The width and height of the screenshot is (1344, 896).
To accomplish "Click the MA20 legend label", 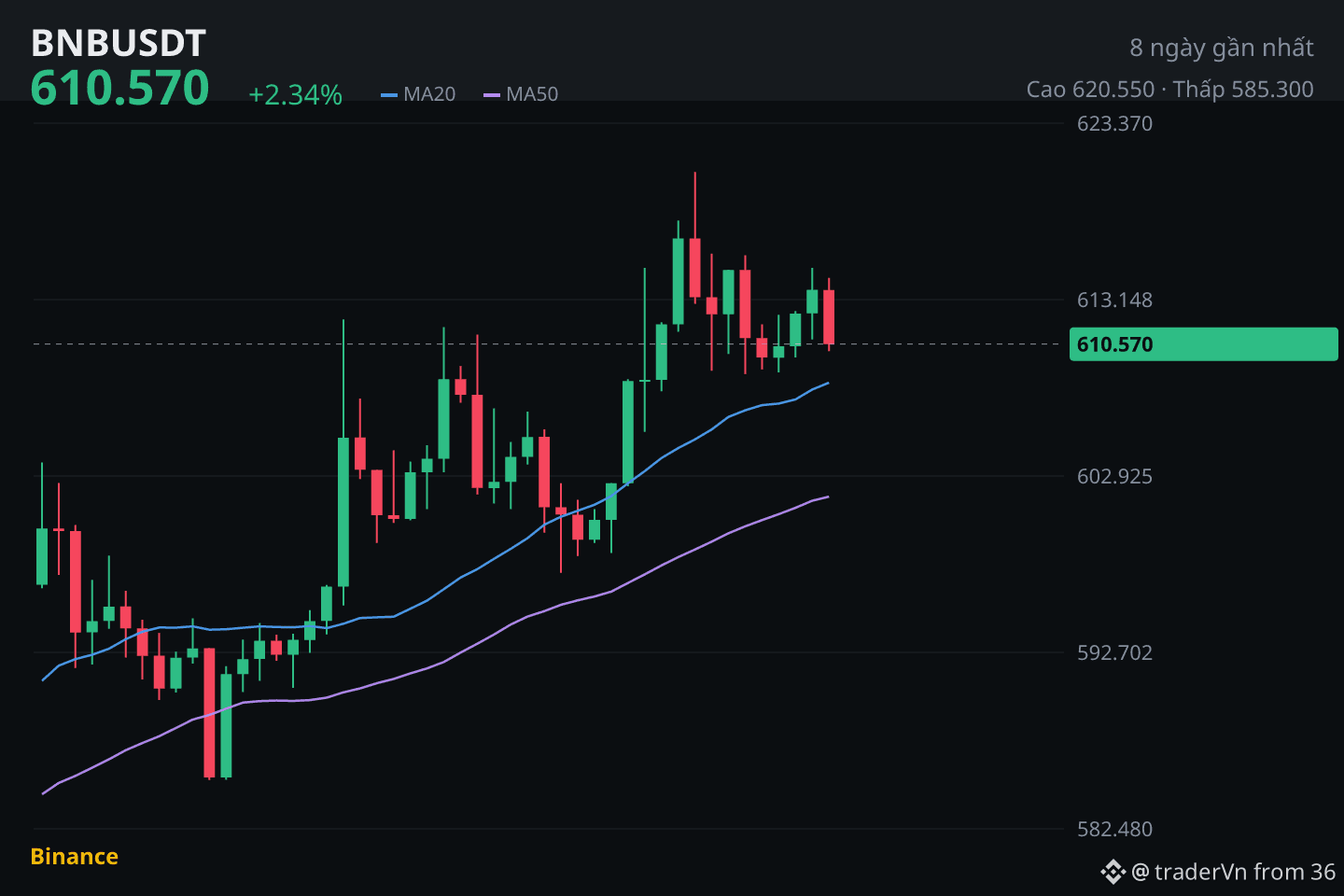I will (x=429, y=94).
